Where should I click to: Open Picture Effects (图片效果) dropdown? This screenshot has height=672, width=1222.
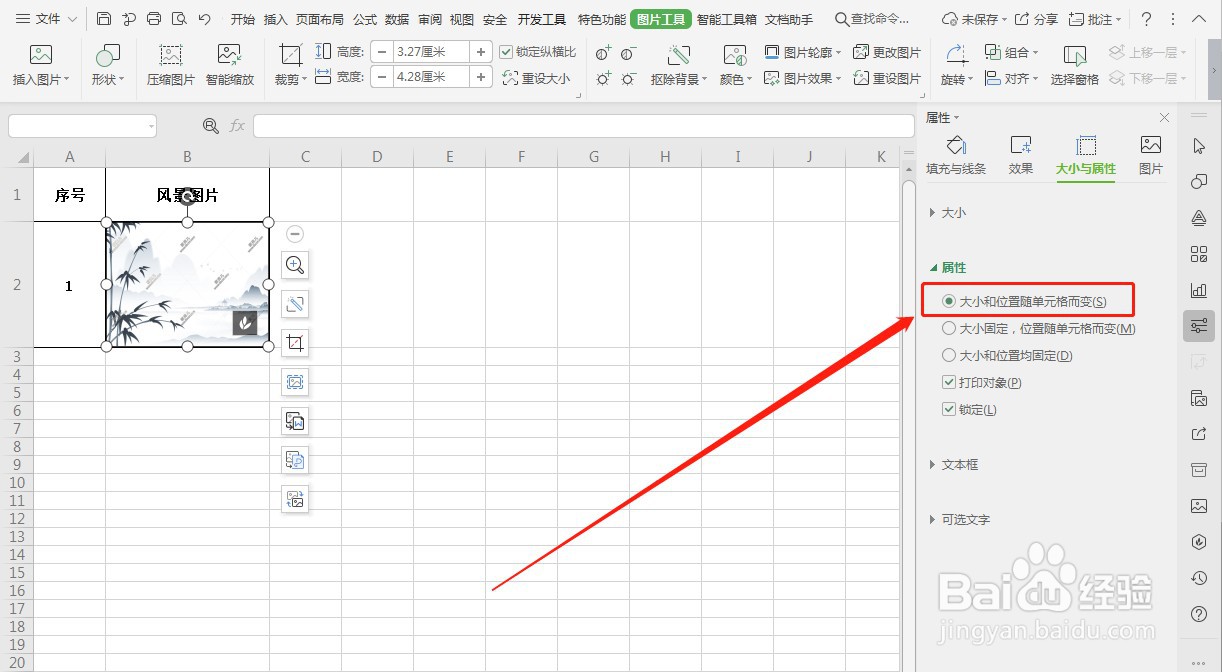tap(803, 78)
